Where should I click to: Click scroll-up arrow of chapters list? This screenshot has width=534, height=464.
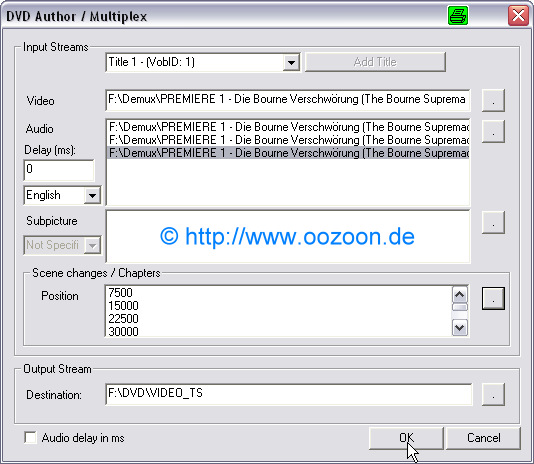pos(460,294)
